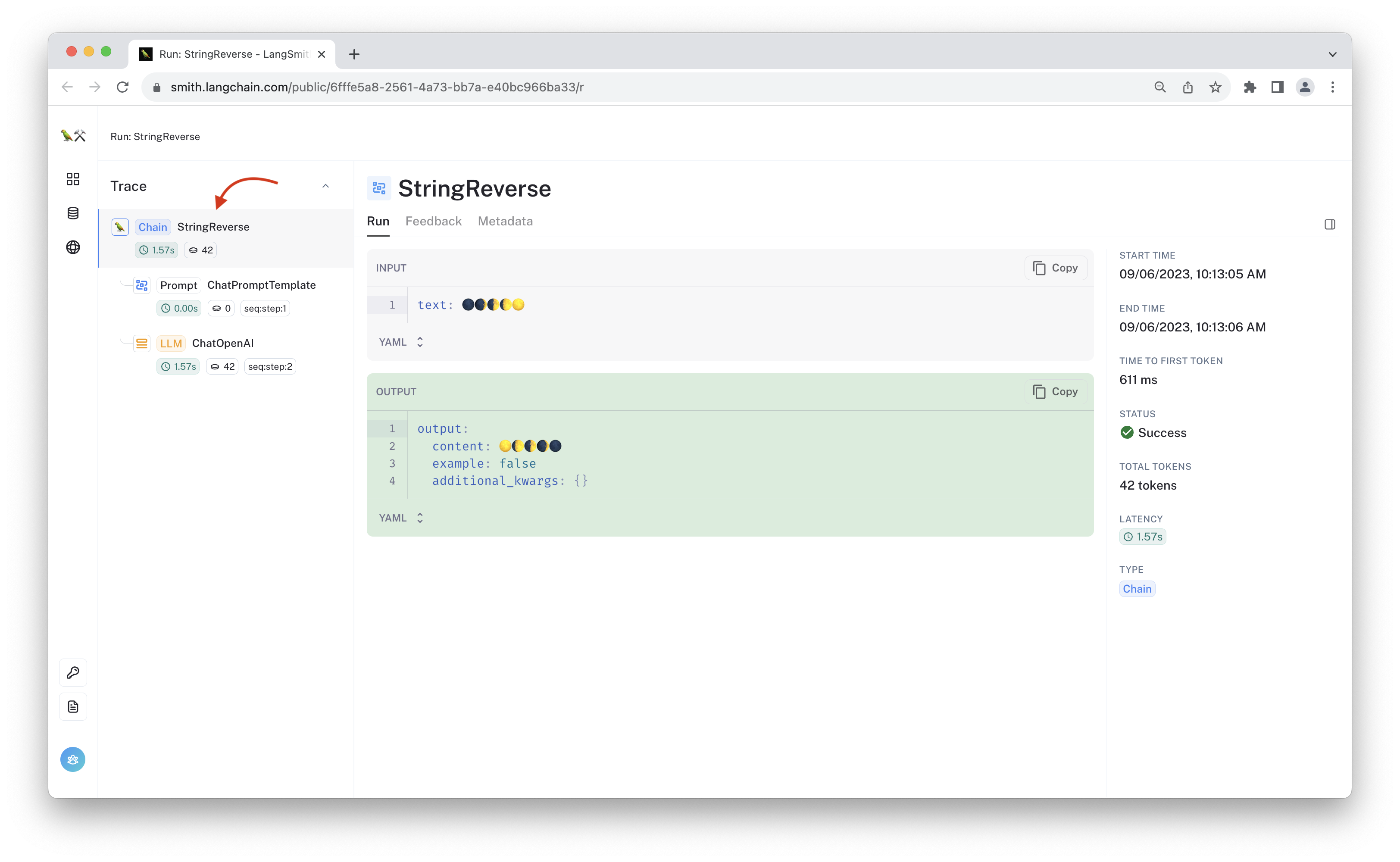Toggle the browser side panel icon
Viewport: 1400px width, 862px height.
click(1278, 87)
